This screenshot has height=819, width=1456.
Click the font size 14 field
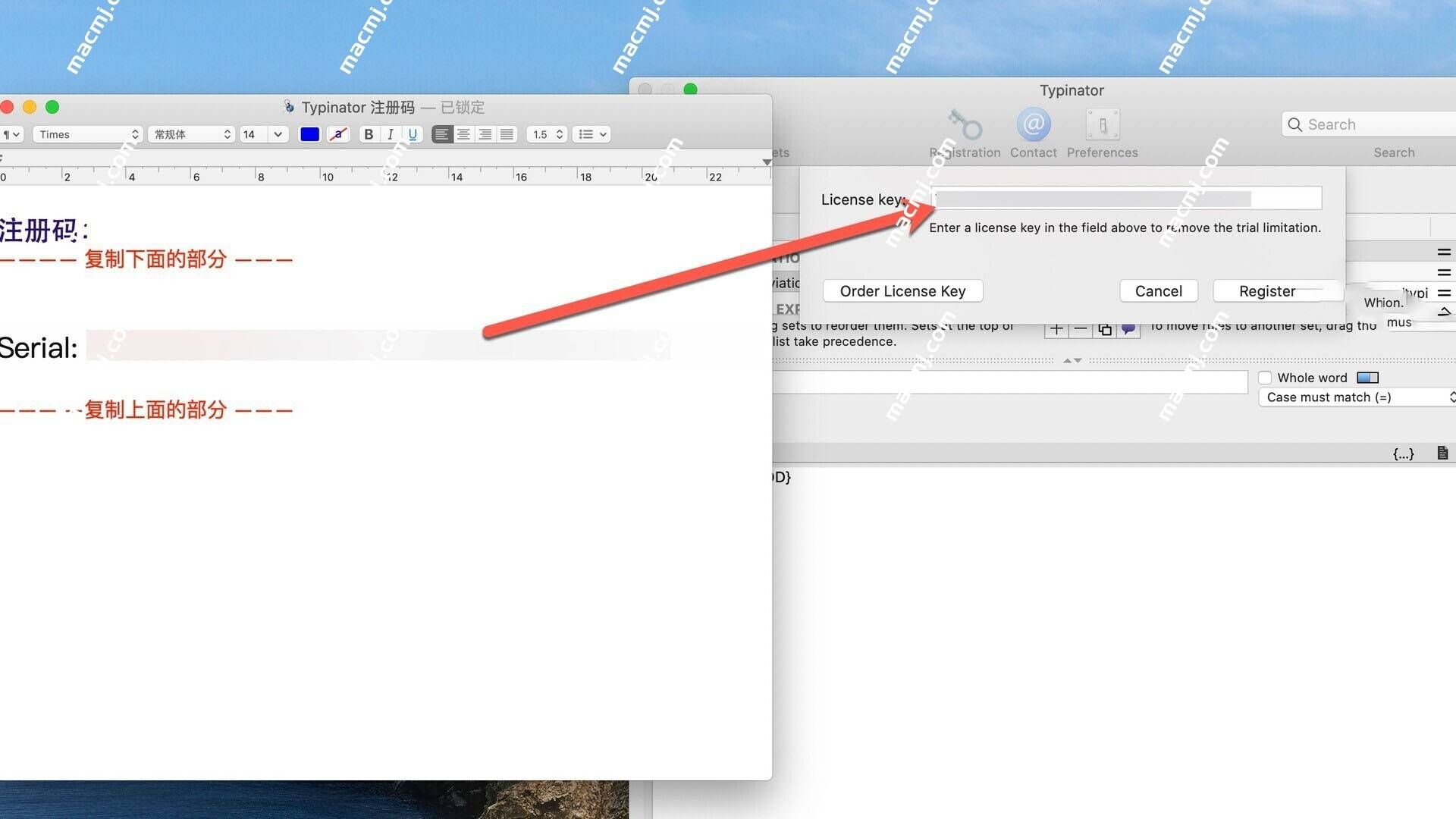[253, 134]
